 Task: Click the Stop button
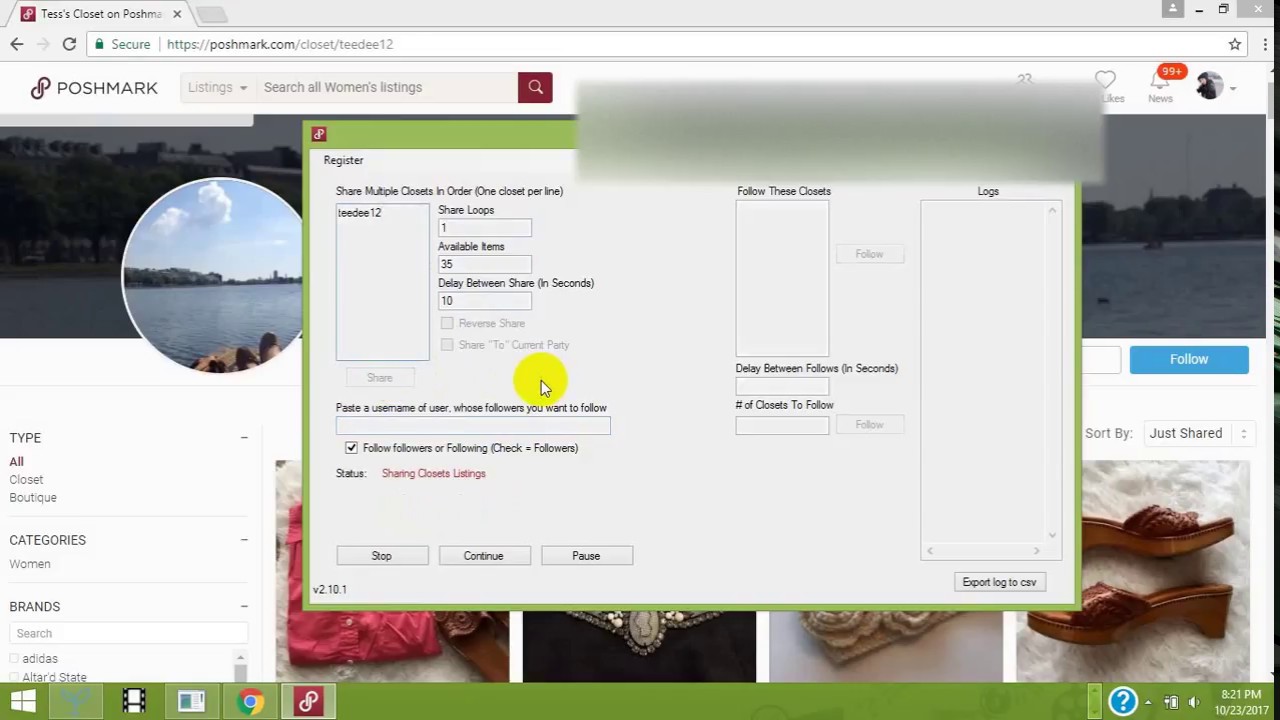(382, 556)
